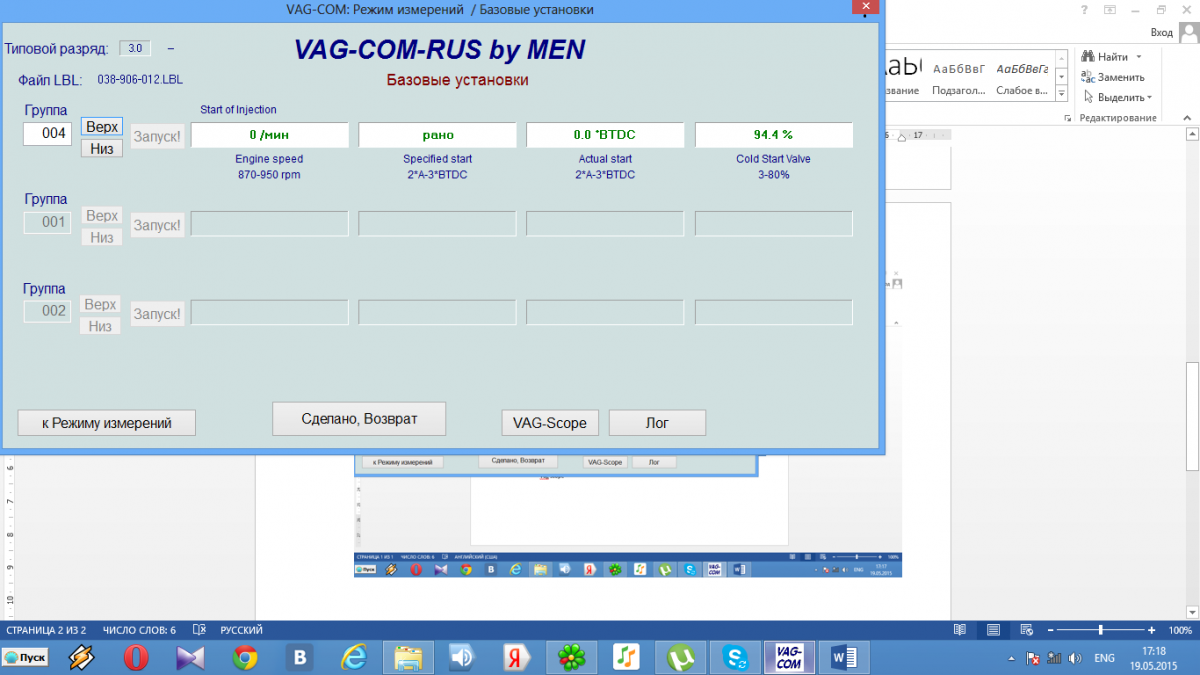
Task: Open Yandex icon in the taskbar
Action: coord(517,657)
